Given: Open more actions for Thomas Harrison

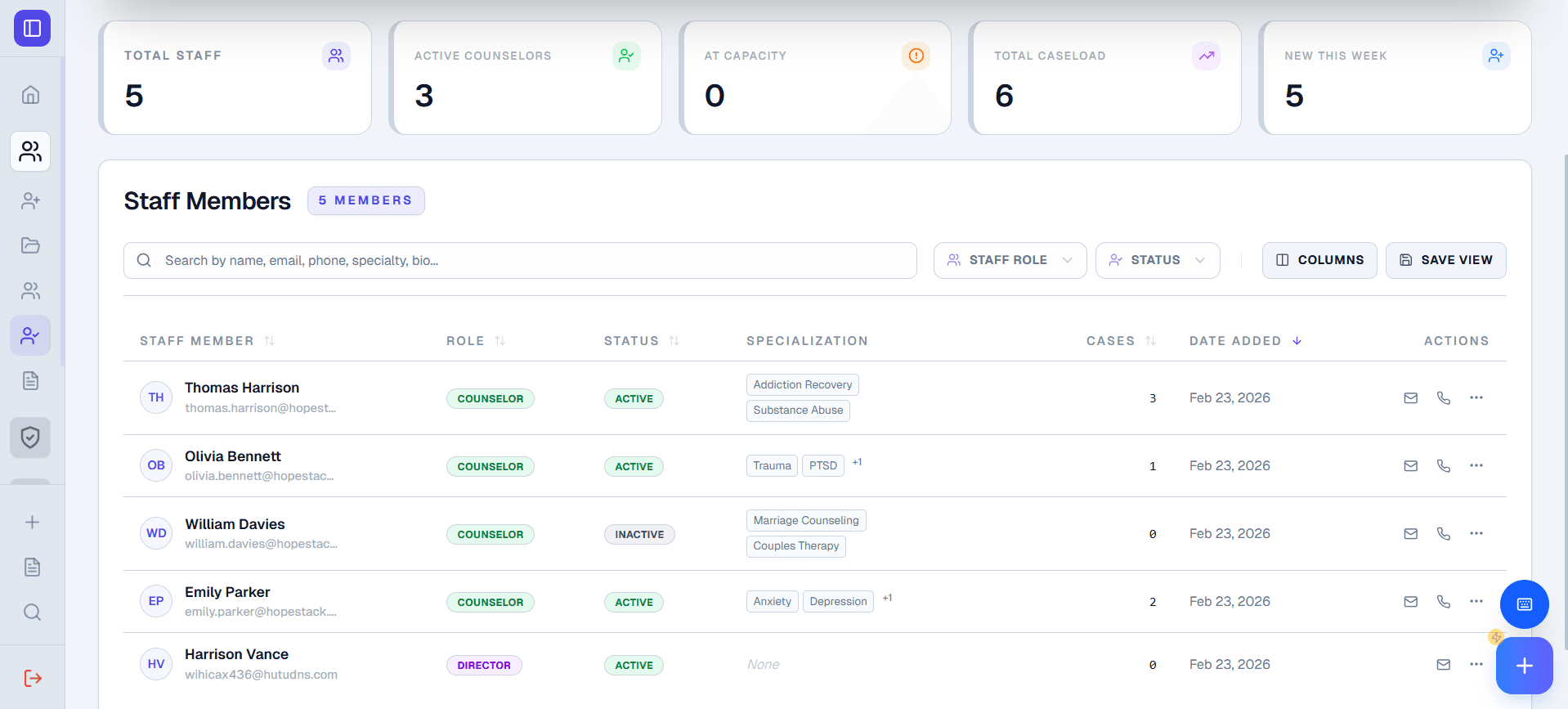Looking at the screenshot, I should pos(1476,398).
